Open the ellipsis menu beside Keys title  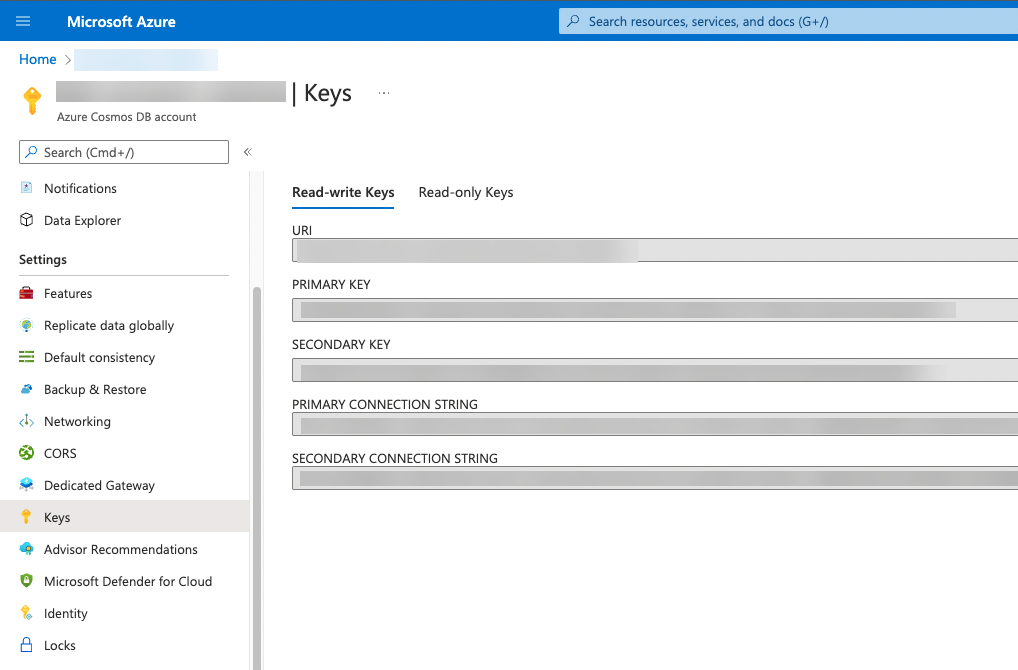point(384,93)
